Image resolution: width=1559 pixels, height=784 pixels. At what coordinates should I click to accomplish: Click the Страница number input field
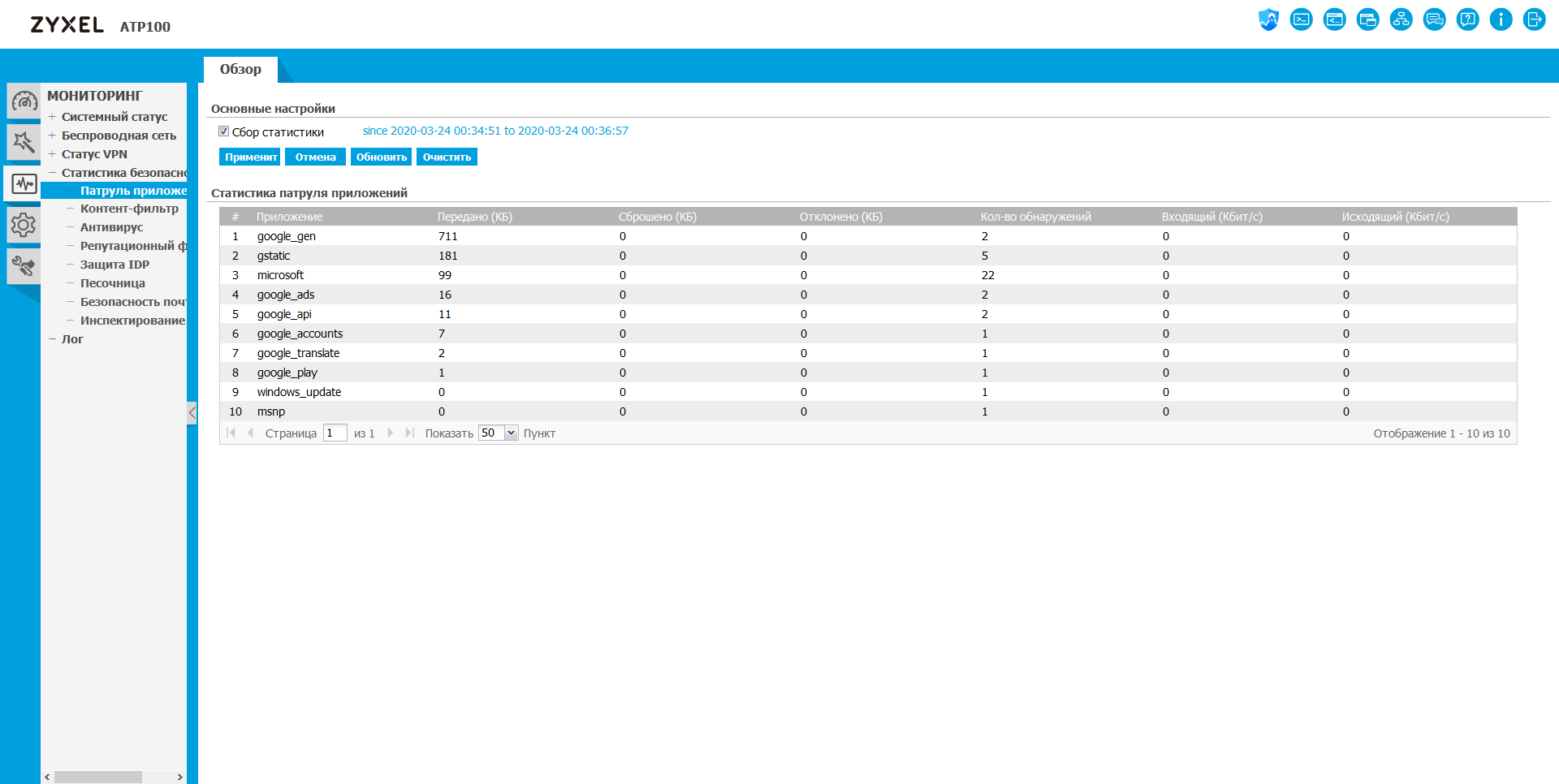pos(335,433)
